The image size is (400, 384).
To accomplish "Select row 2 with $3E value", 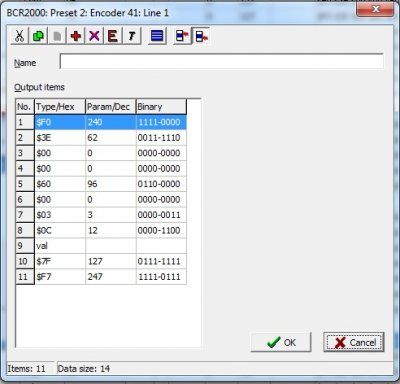I will [x=101, y=138].
